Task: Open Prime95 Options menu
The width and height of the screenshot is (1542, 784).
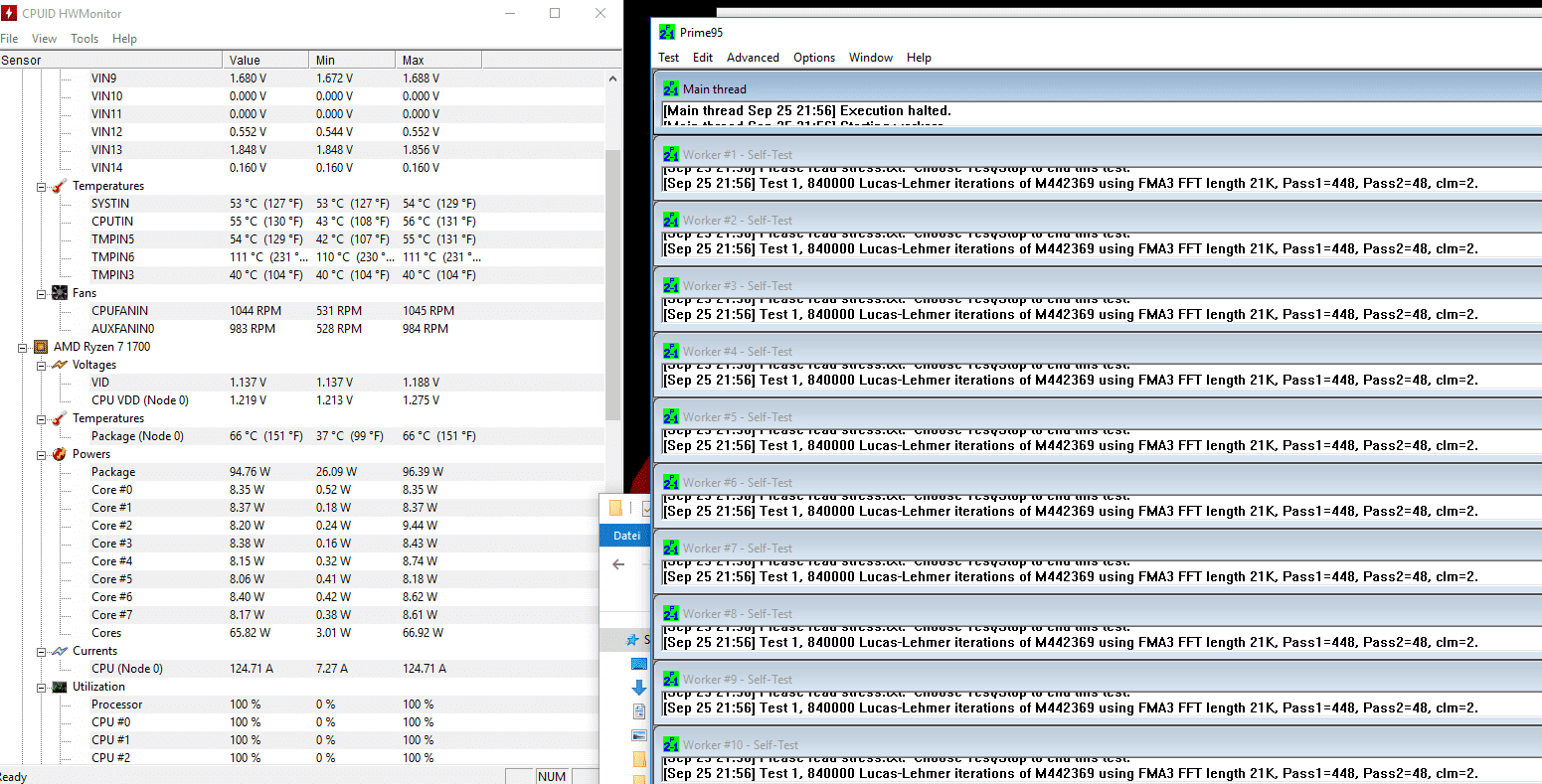Action: pyautogui.click(x=814, y=58)
